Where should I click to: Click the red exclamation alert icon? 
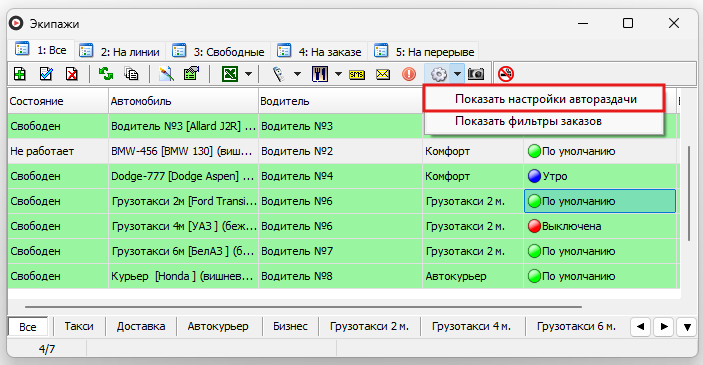pyautogui.click(x=409, y=74)
